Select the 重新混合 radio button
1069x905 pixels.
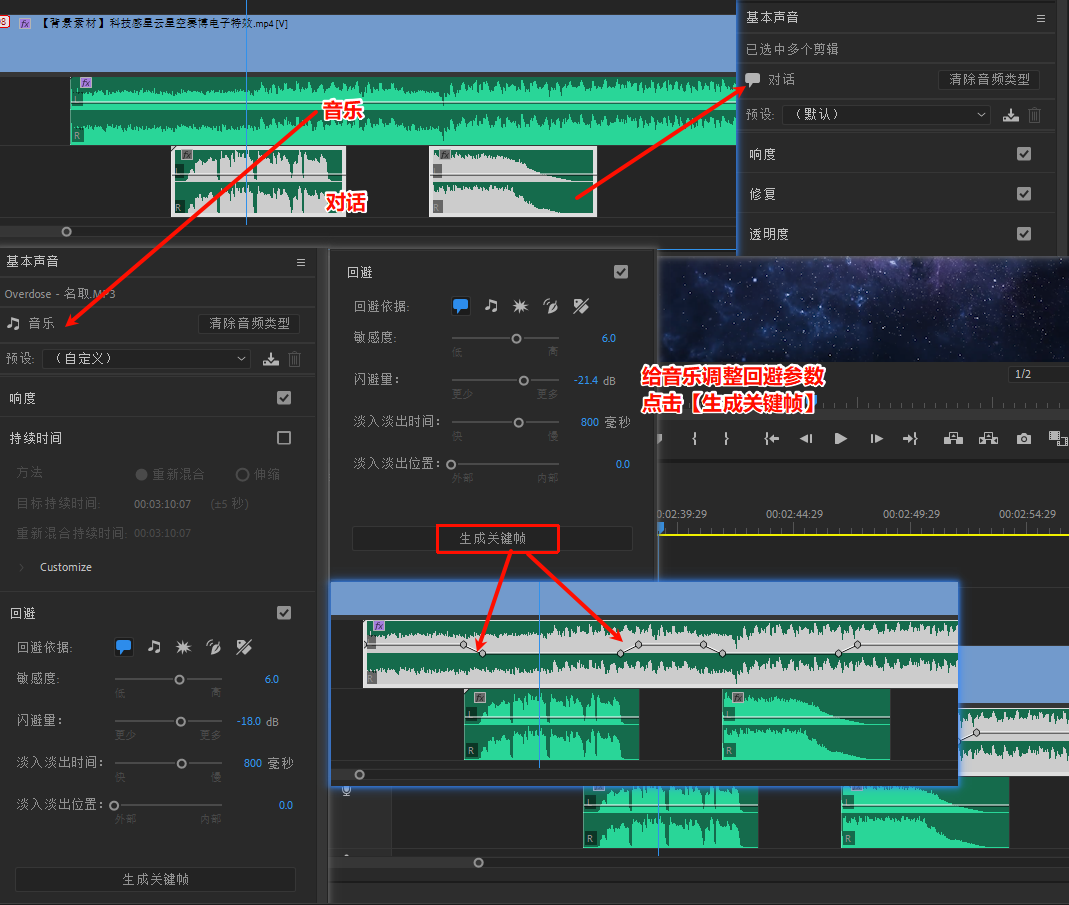pyautogui.click(x=141, y=474)
